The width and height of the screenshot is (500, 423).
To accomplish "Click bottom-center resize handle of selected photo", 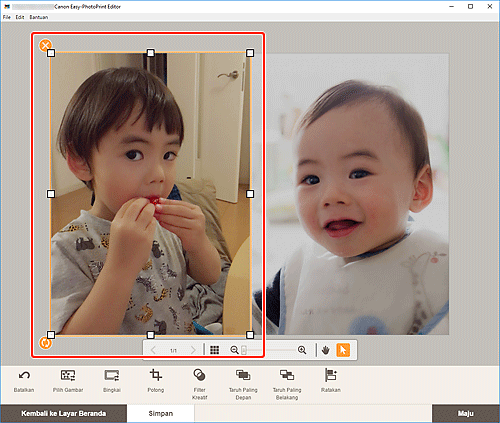I will pyautogui.click(x=151, y=335).
